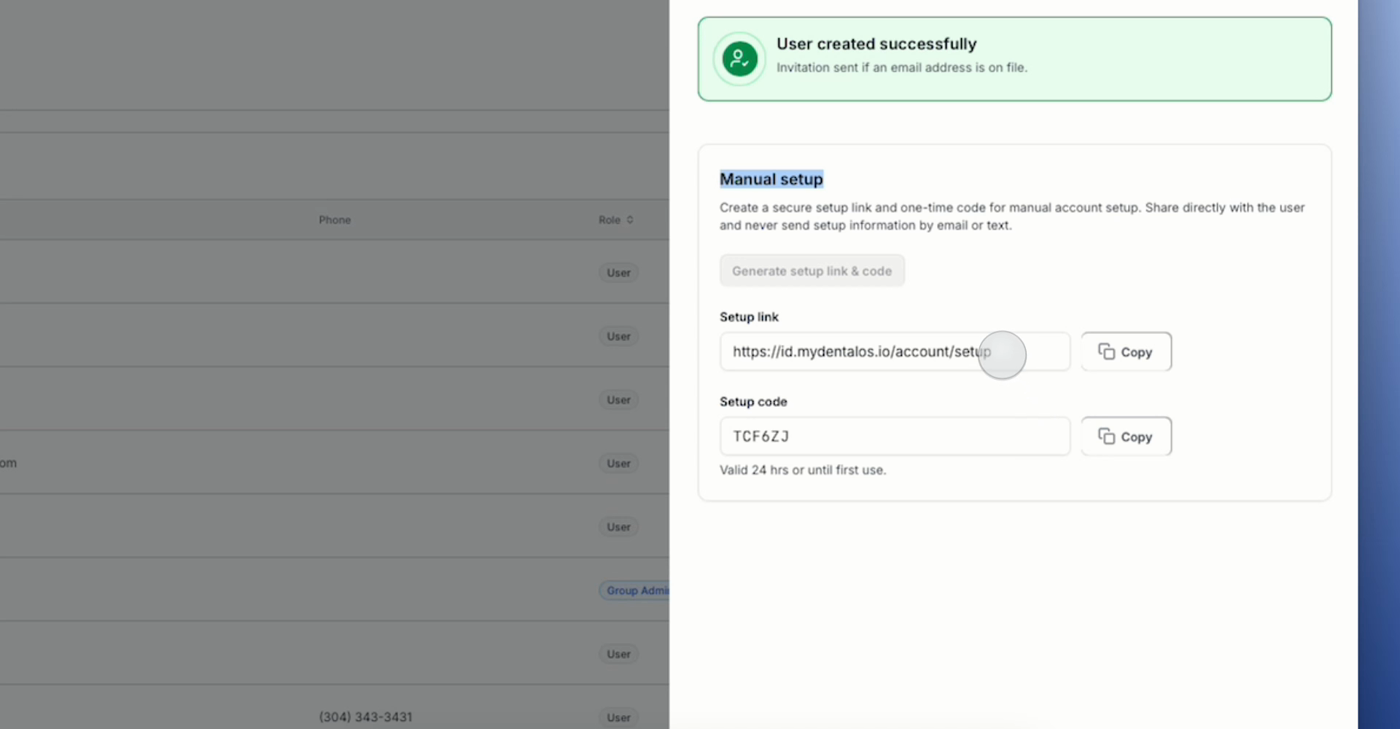
Task: Click 'Invitation sent if an email address' message
Action: pos(902,68)
